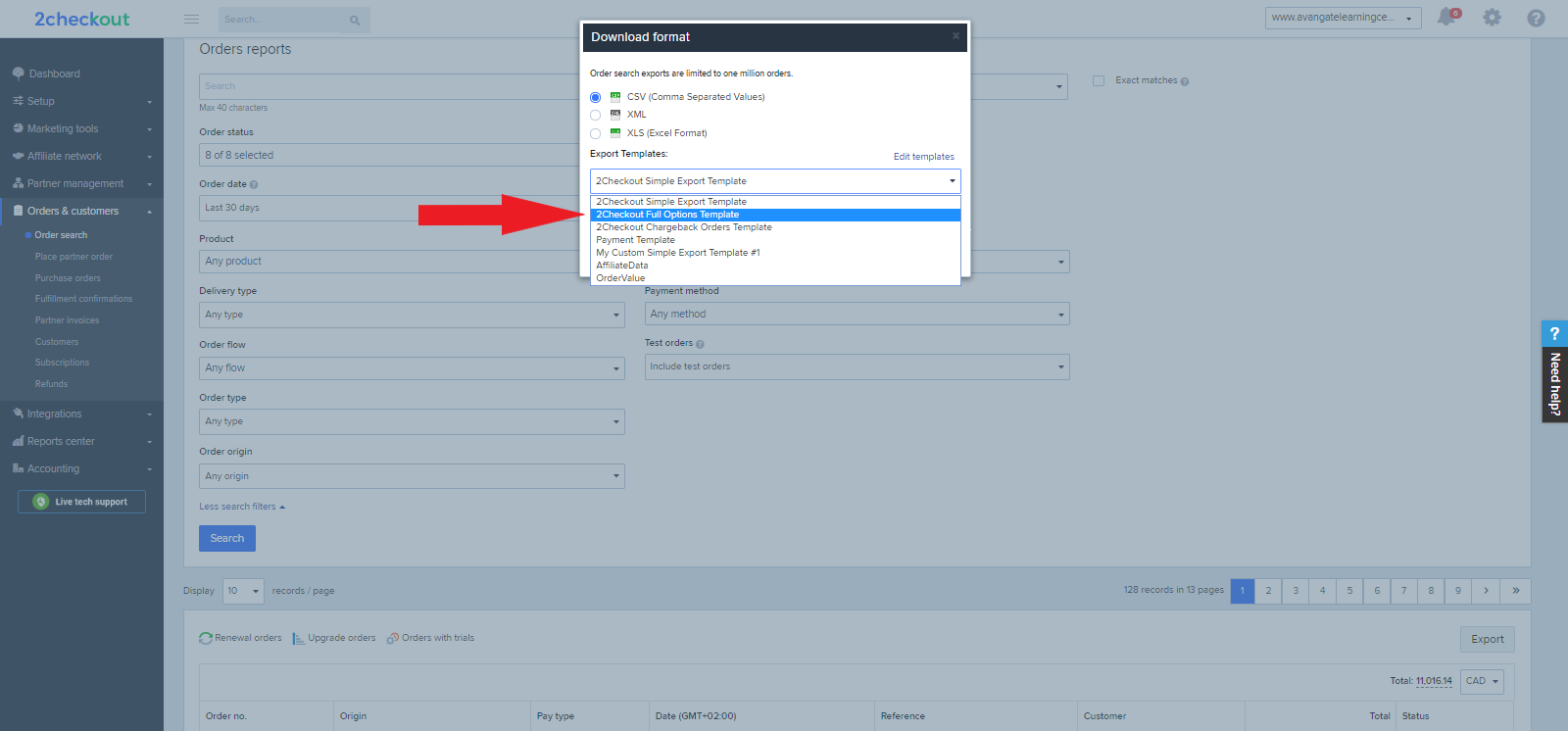Choose 2Checkout Simple Export Template option

click(x=775, y=202)
